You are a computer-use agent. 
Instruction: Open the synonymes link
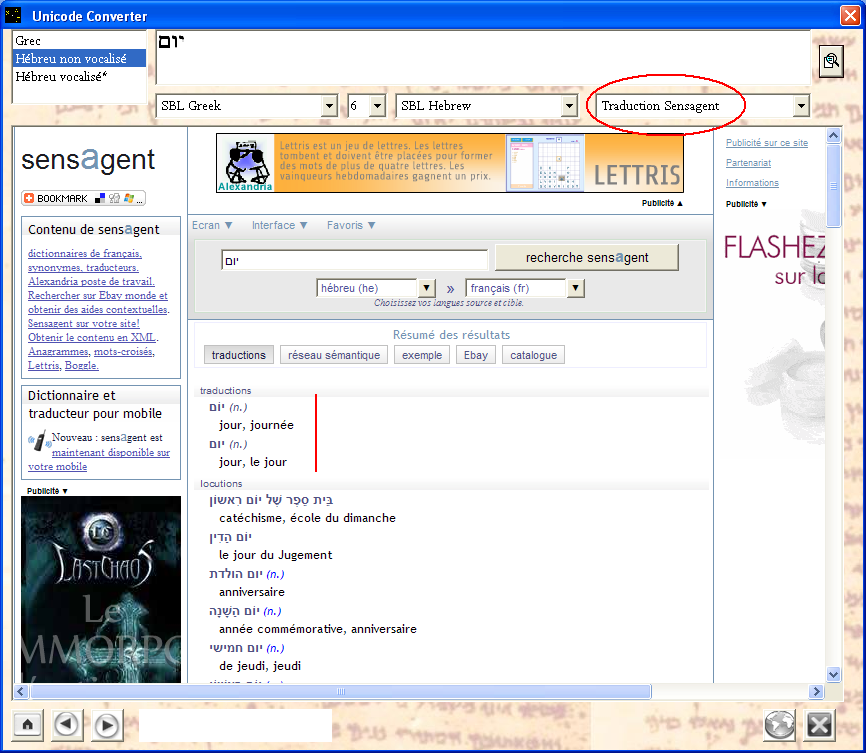pyautogui.click(x=54, y=267)
